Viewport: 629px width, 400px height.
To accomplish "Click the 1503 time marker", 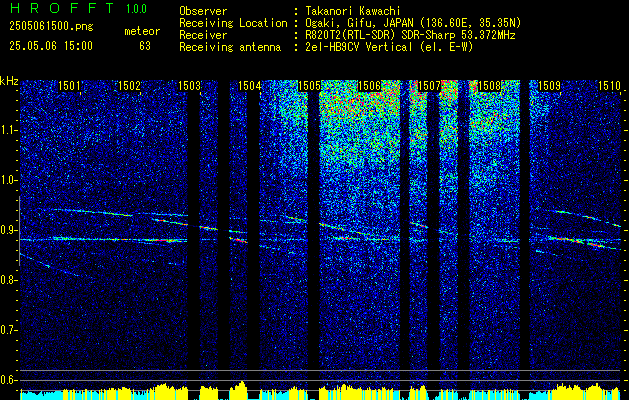I will 189,85.
